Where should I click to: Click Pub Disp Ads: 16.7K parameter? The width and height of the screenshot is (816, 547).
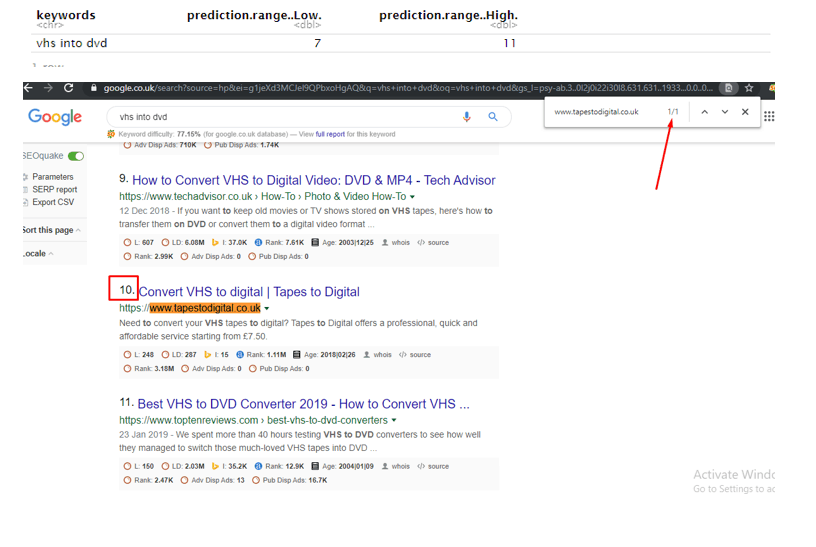290,480
